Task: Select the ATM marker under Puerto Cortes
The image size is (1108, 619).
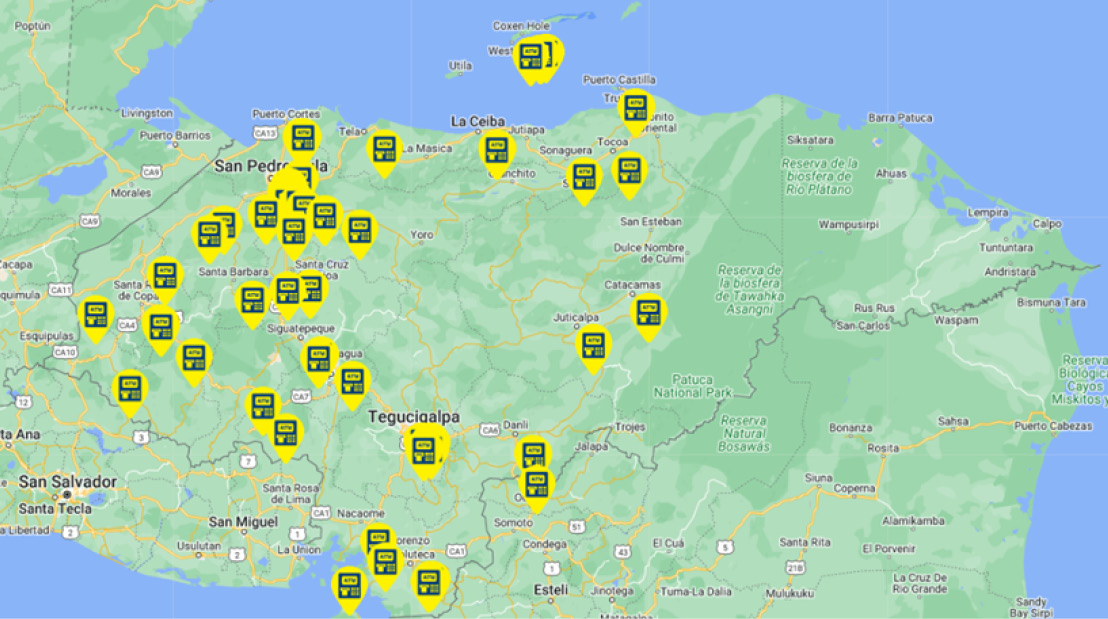Action: pos(302,139)
